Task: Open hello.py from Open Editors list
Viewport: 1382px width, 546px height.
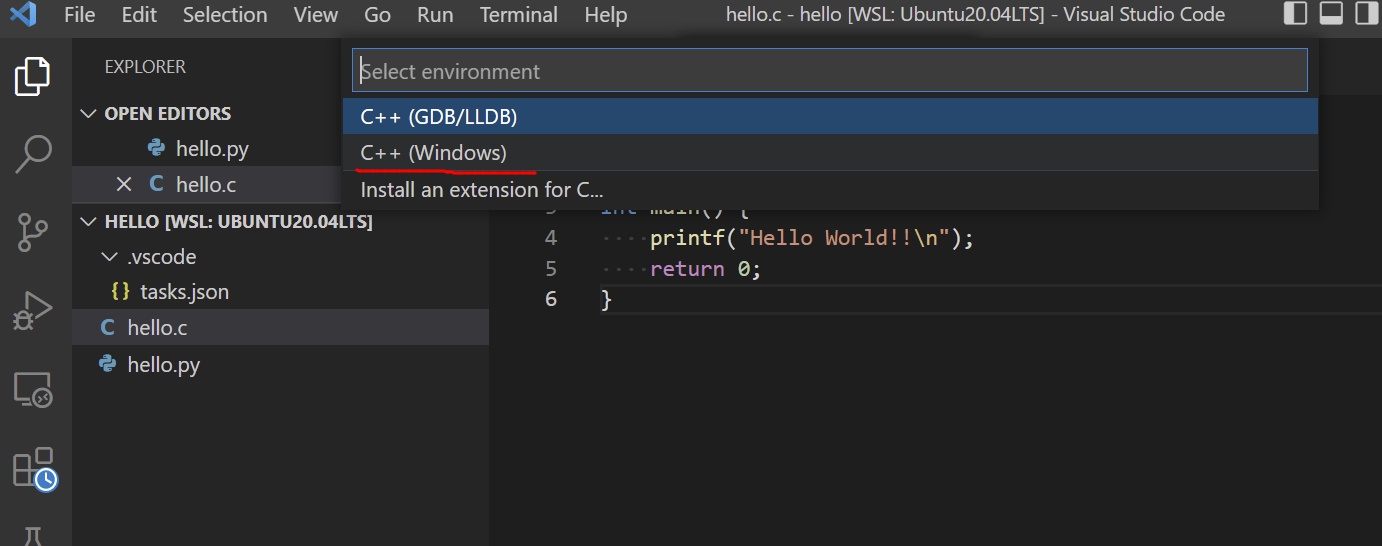Action: tap(212, 148)
